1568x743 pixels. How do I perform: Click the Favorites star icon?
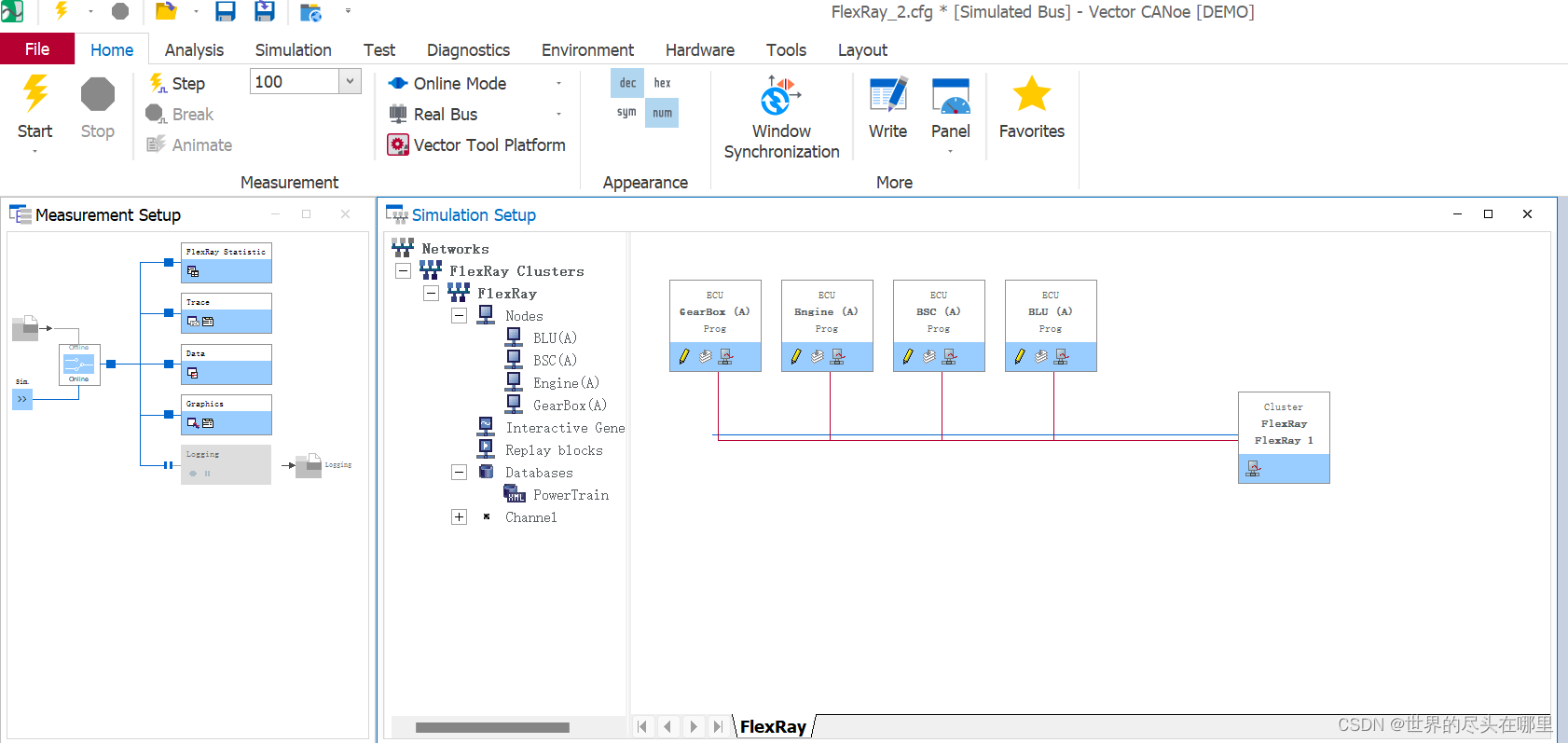(1031, 94)
